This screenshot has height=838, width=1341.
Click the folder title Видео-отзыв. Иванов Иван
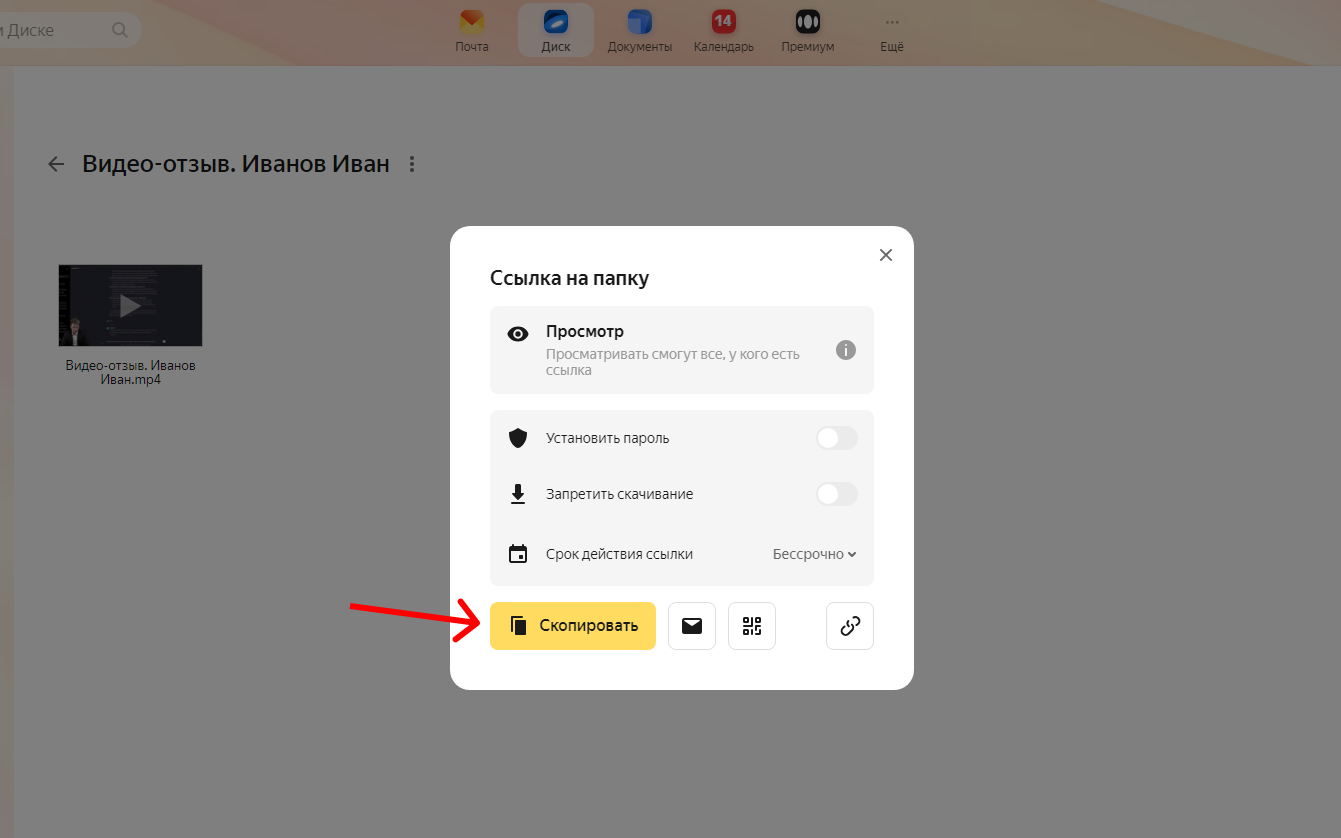(236, 164)
